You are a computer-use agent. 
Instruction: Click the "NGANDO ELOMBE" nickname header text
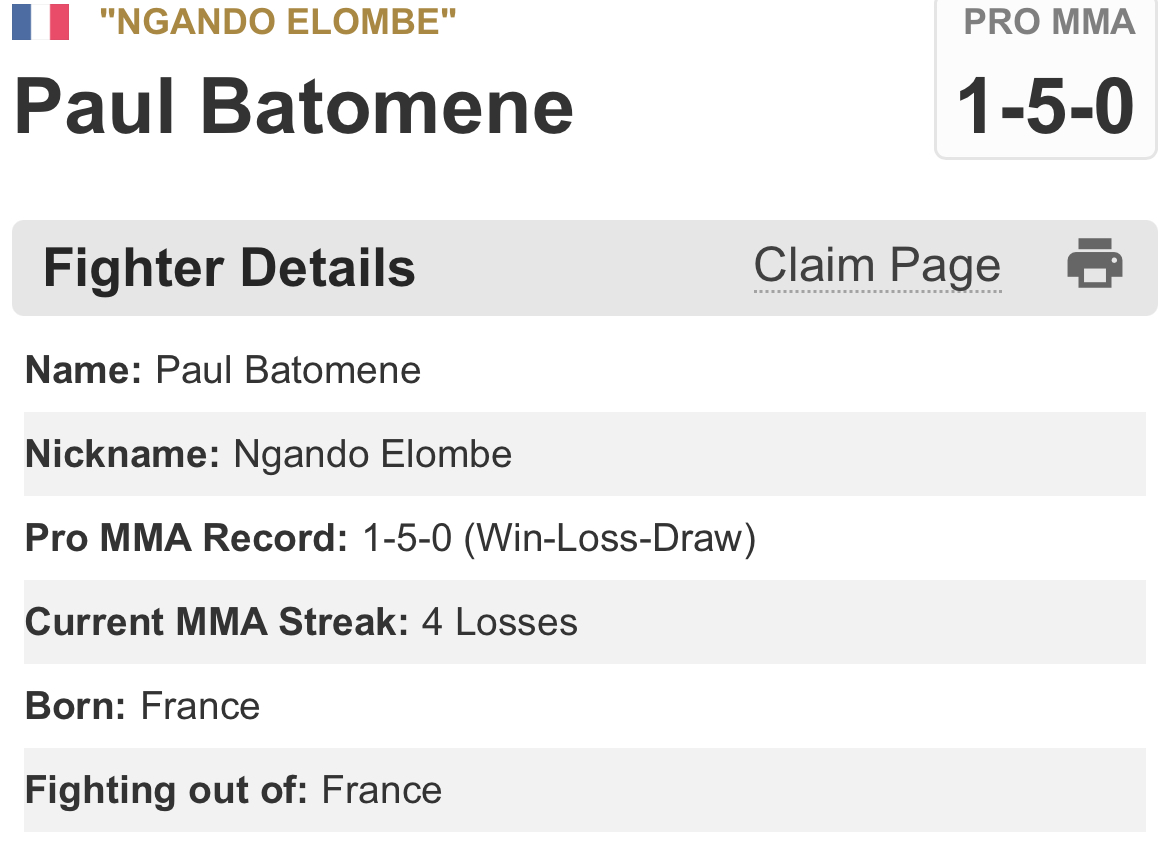coord(277,21)
